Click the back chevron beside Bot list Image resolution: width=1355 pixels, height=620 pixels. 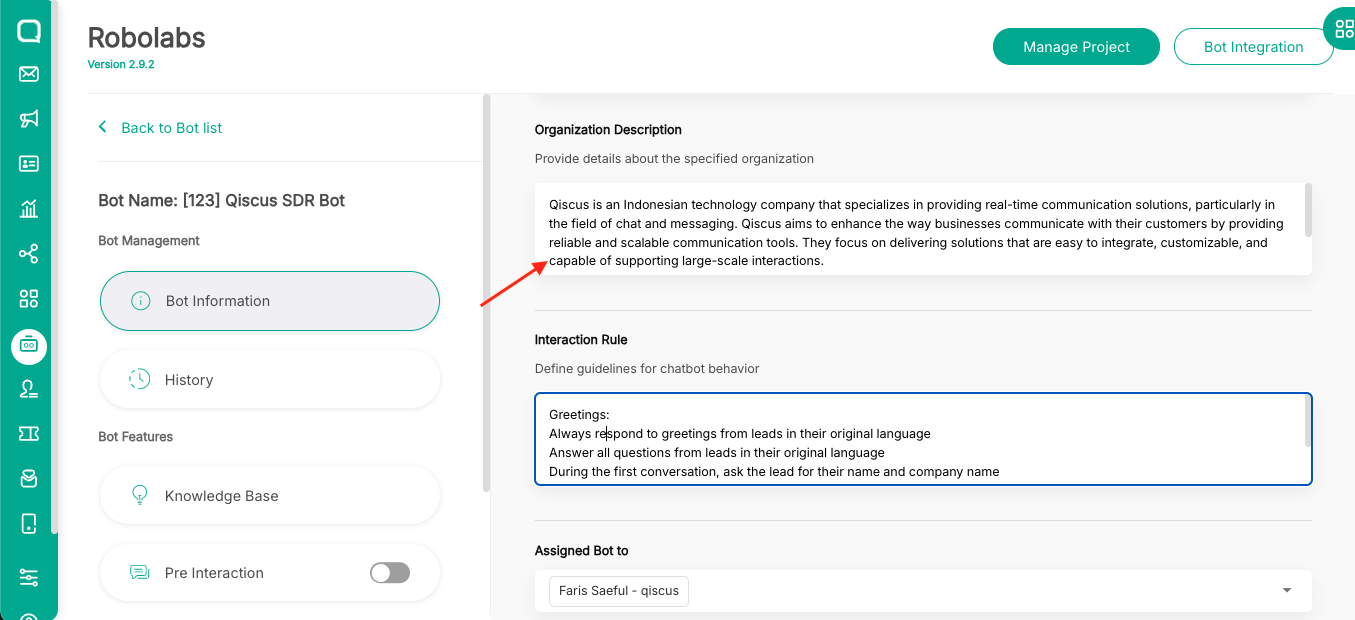click(103, 128)
